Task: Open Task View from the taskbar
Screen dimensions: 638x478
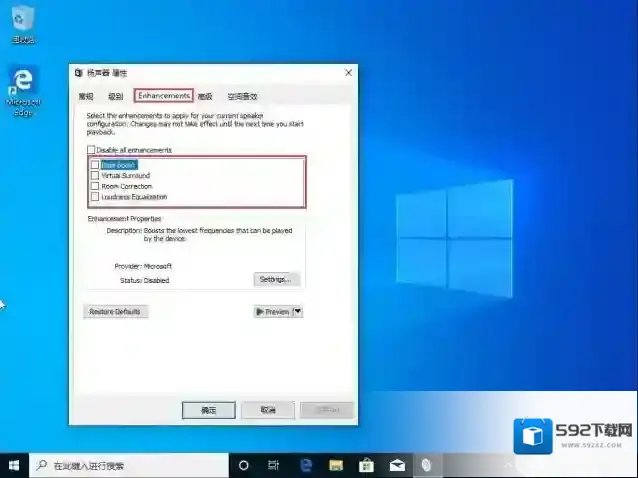Action: (x=273, y=465)
